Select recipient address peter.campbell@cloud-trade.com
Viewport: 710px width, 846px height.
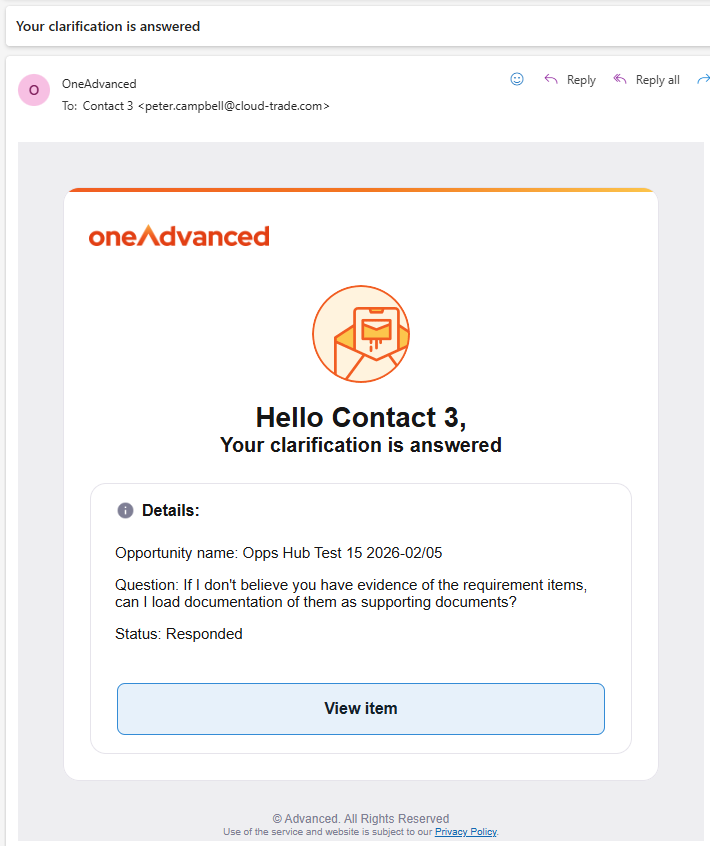click(x=237, y=106)
